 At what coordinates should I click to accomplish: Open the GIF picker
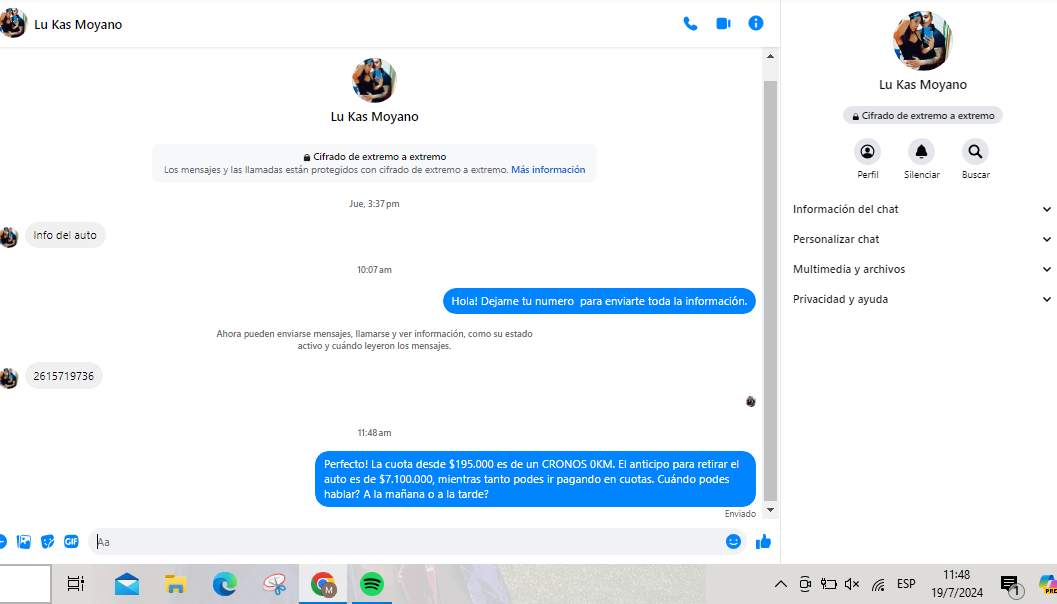71,541
